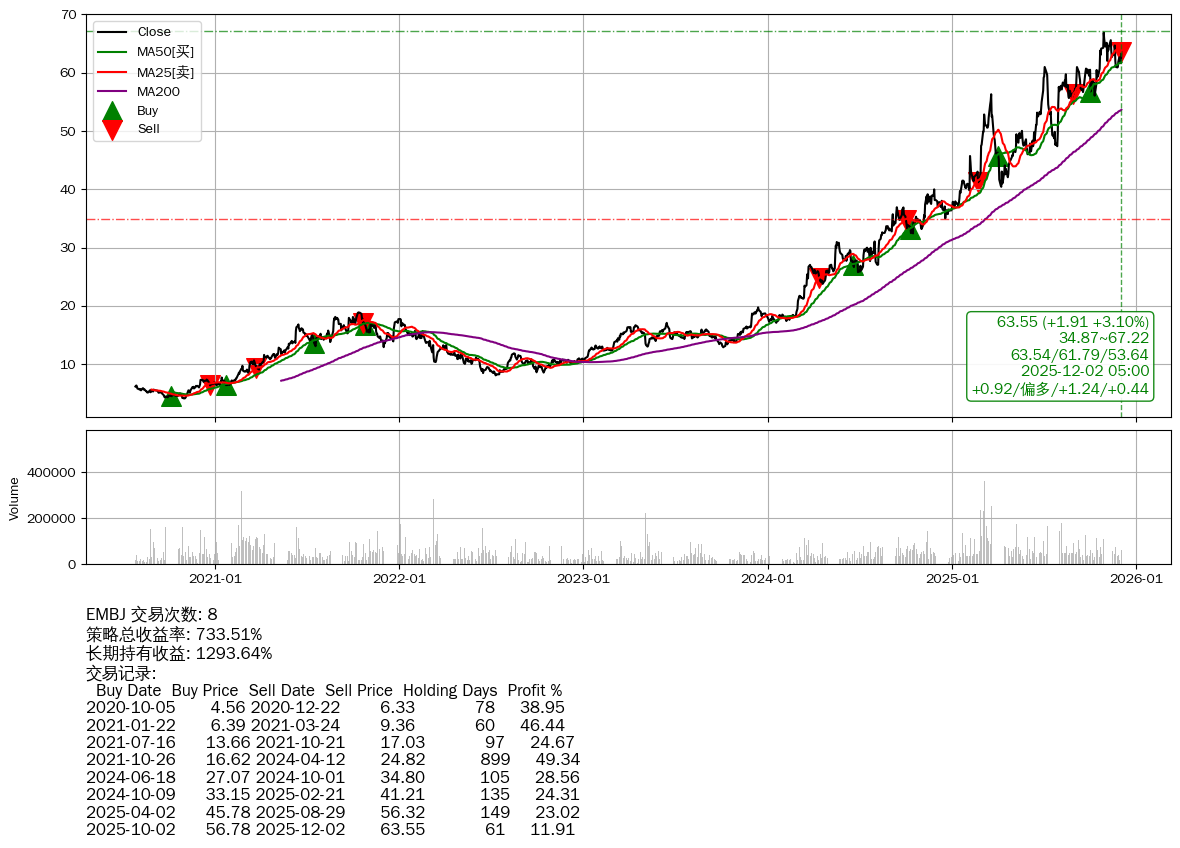The image size is (1180, 848).
Task: Click the Profit % column header
Action: [x=534, y=691]
